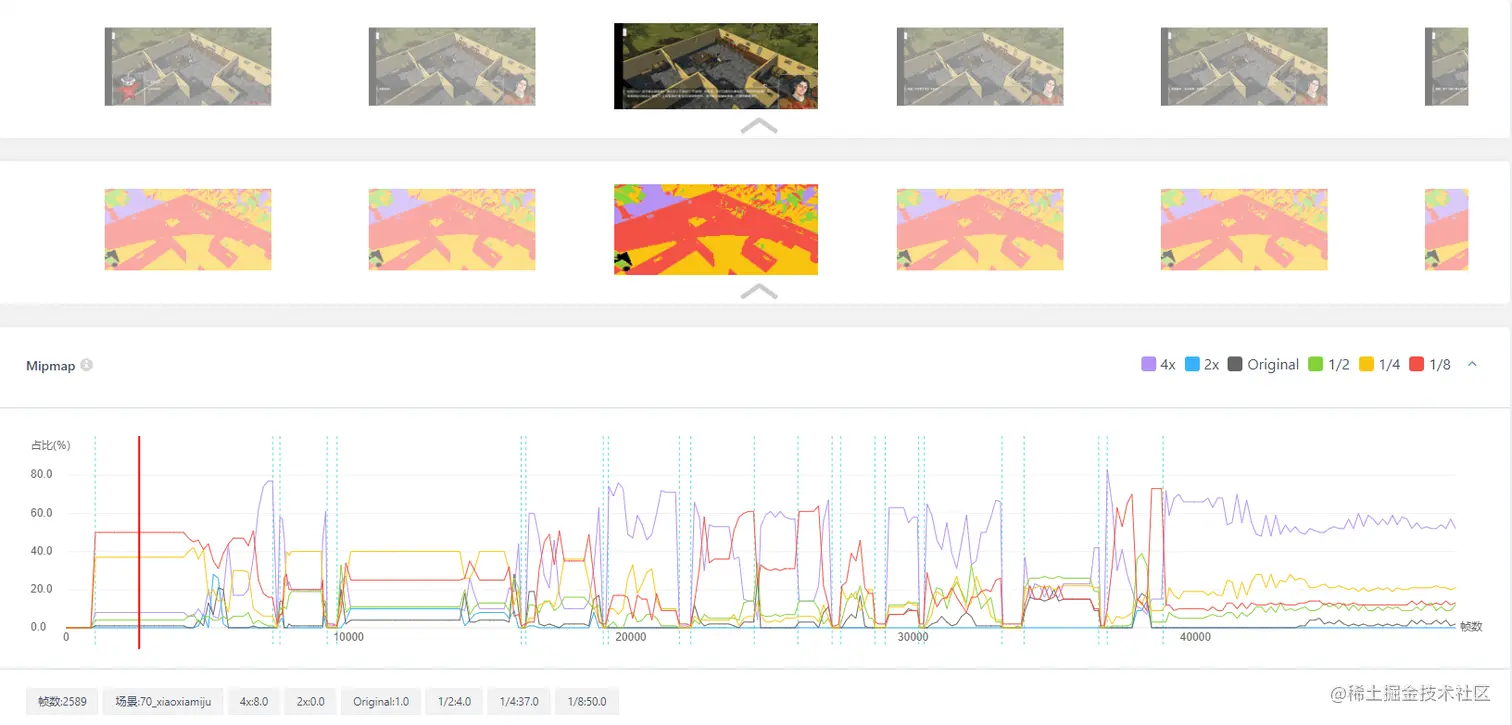Collapse mipmap strip using chevron below highlighted mipmap

[x=759, y=291]
